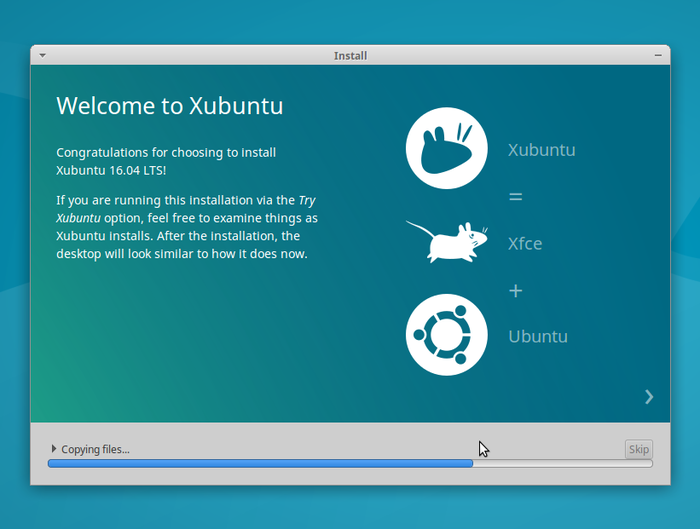Screen dimensions: 700x529
Task: Click the equals sign between logos
Action: [x=516, y=196]
